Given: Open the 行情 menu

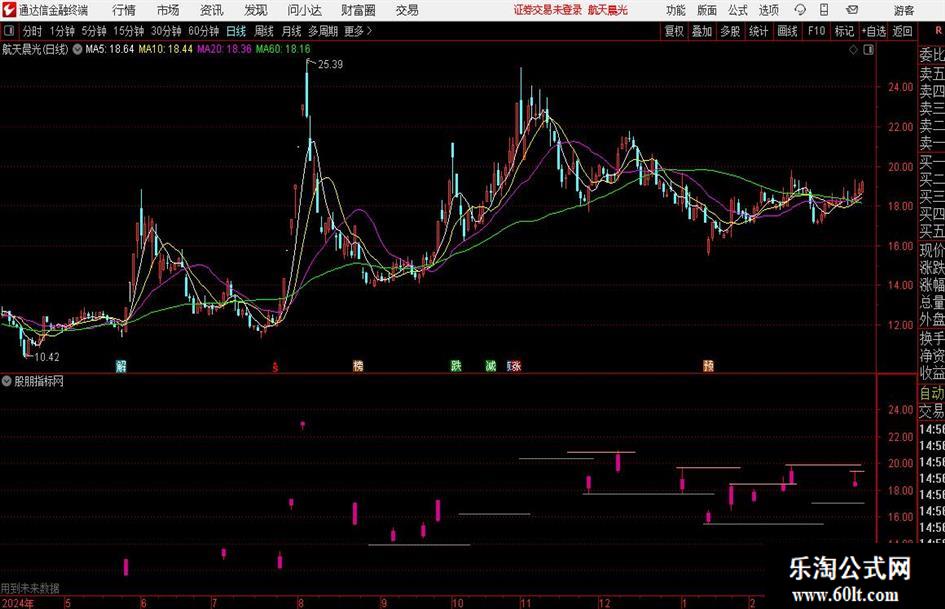Looking at the screenshot, I should point(124,10).
